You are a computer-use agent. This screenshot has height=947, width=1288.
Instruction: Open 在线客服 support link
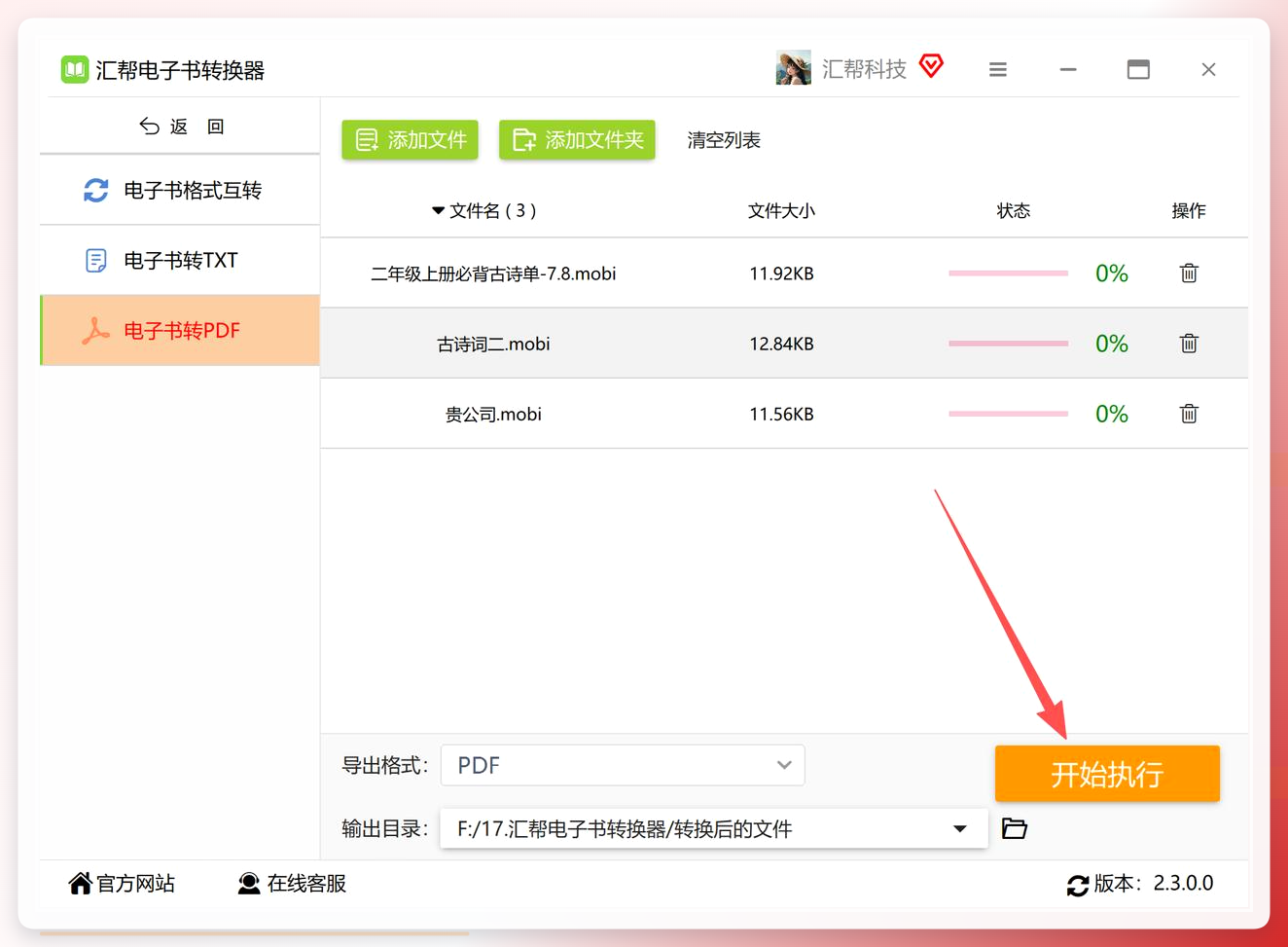click(292, 883)
